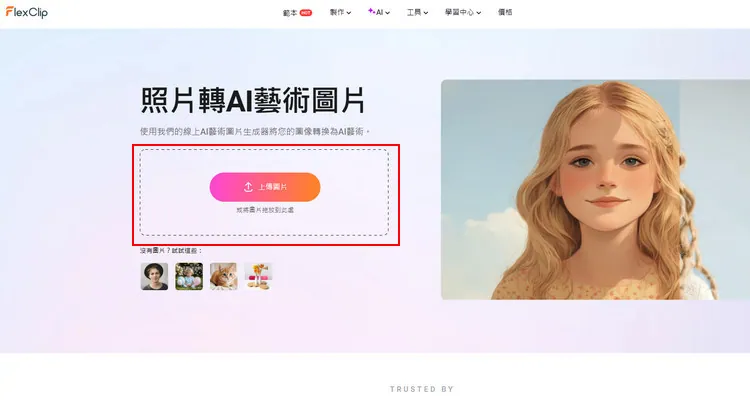Select the flower vase sample photo
Screen dimensions: 750x403
tap(258, 276)
